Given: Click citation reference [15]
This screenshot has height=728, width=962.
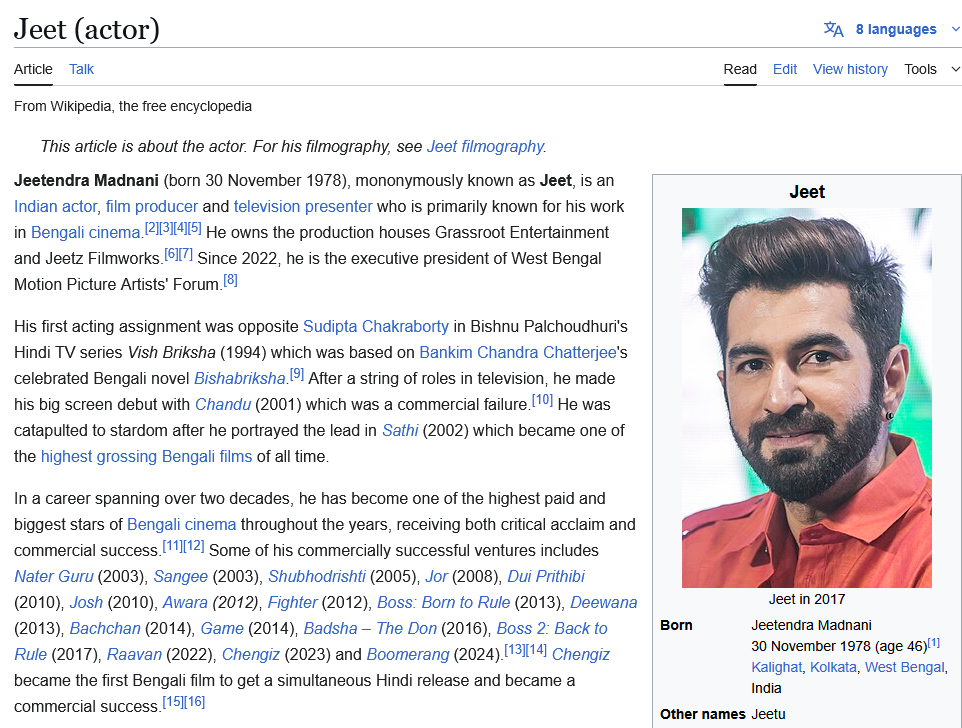Looking at the screenshot, I should click(173, 702).
